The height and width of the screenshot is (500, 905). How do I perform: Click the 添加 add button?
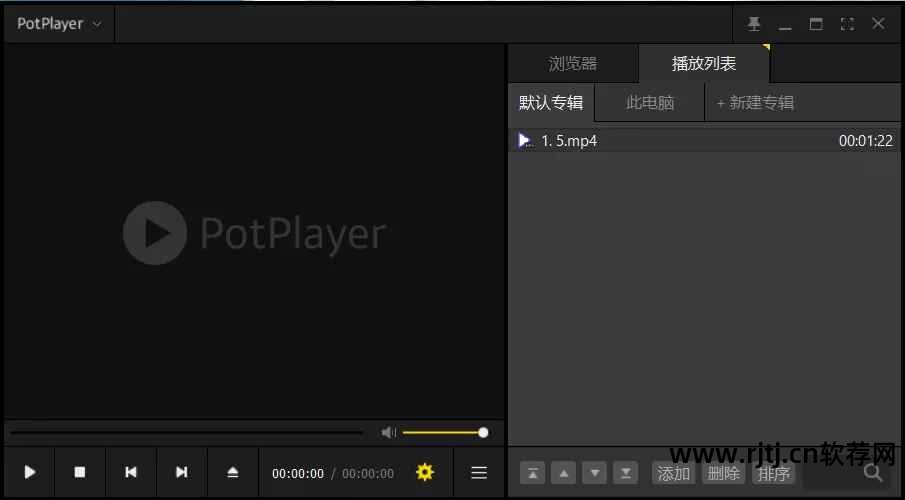click(674, 473)
